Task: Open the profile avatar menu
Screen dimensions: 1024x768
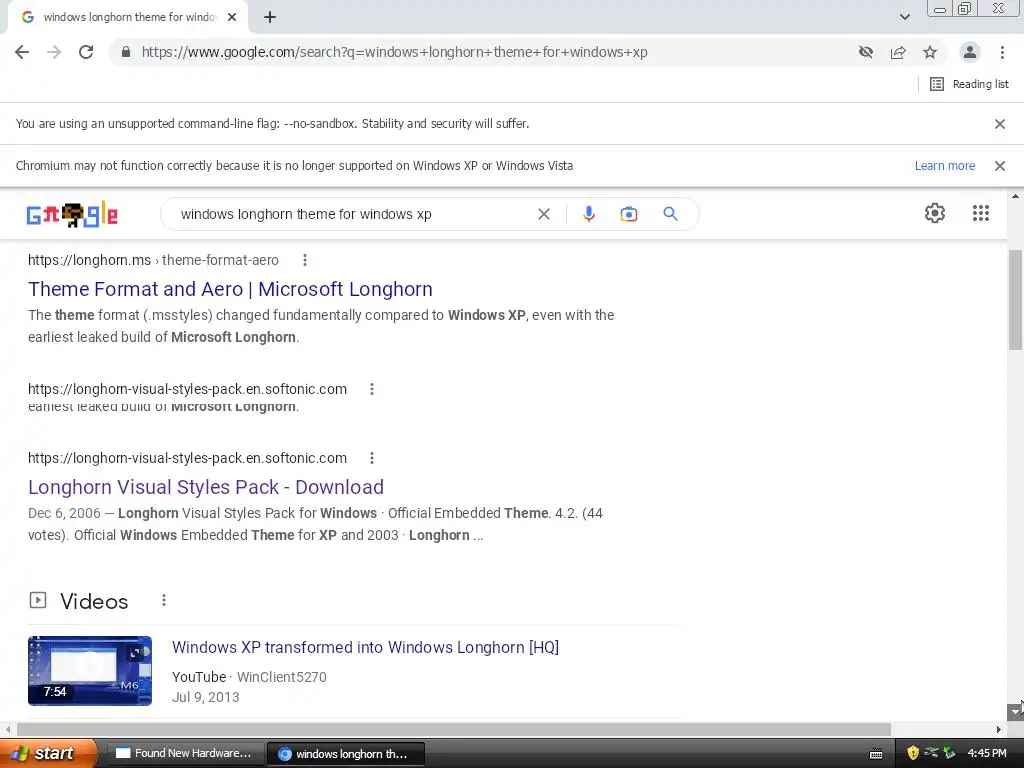Action: [970, 52]
